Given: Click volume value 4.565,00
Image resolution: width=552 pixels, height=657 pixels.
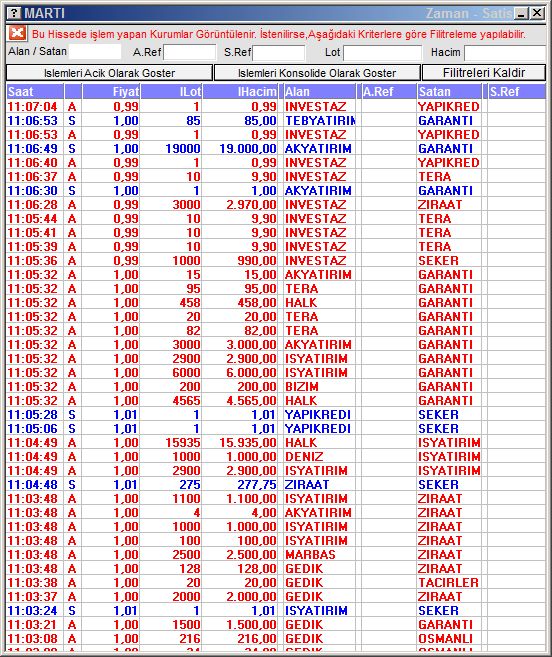Looking at the screenshot, I should click(x=251, y=401).
